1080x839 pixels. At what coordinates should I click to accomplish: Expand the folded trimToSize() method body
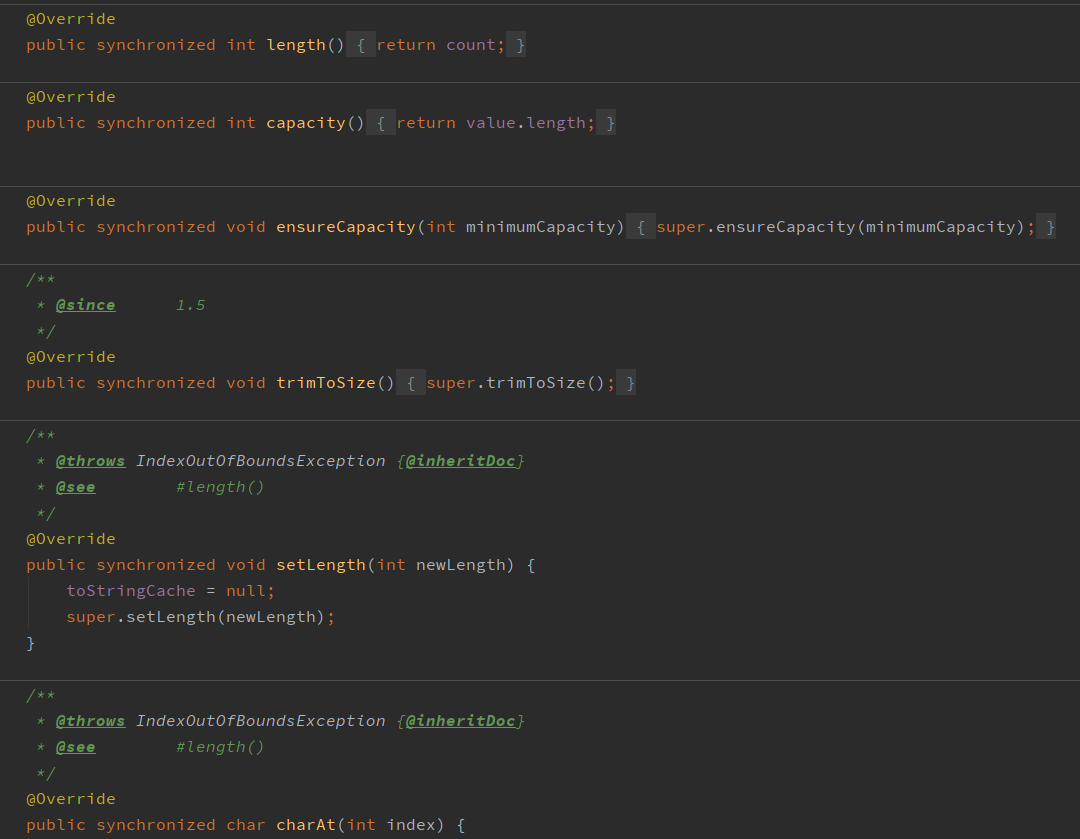[x=411, y=383]
